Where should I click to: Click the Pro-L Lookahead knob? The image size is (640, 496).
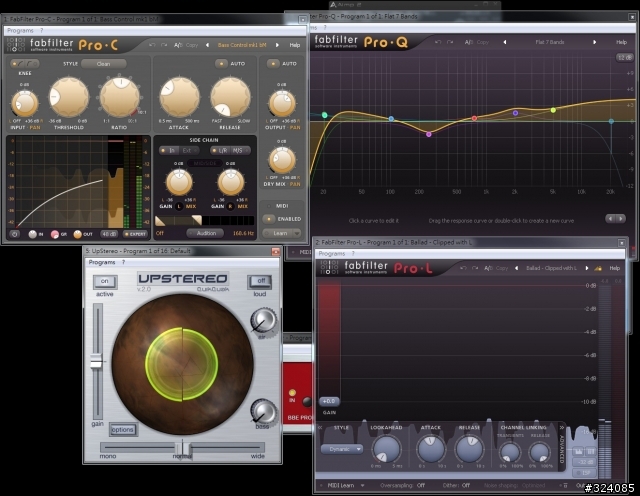click(386, 449)
